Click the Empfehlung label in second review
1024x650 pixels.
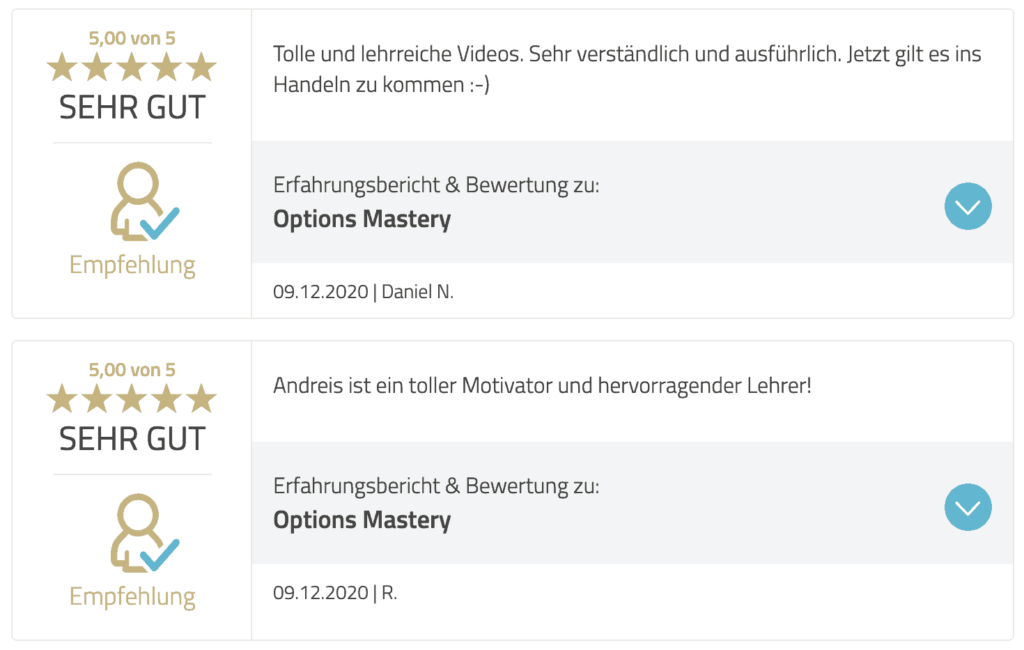coord(132,598)
